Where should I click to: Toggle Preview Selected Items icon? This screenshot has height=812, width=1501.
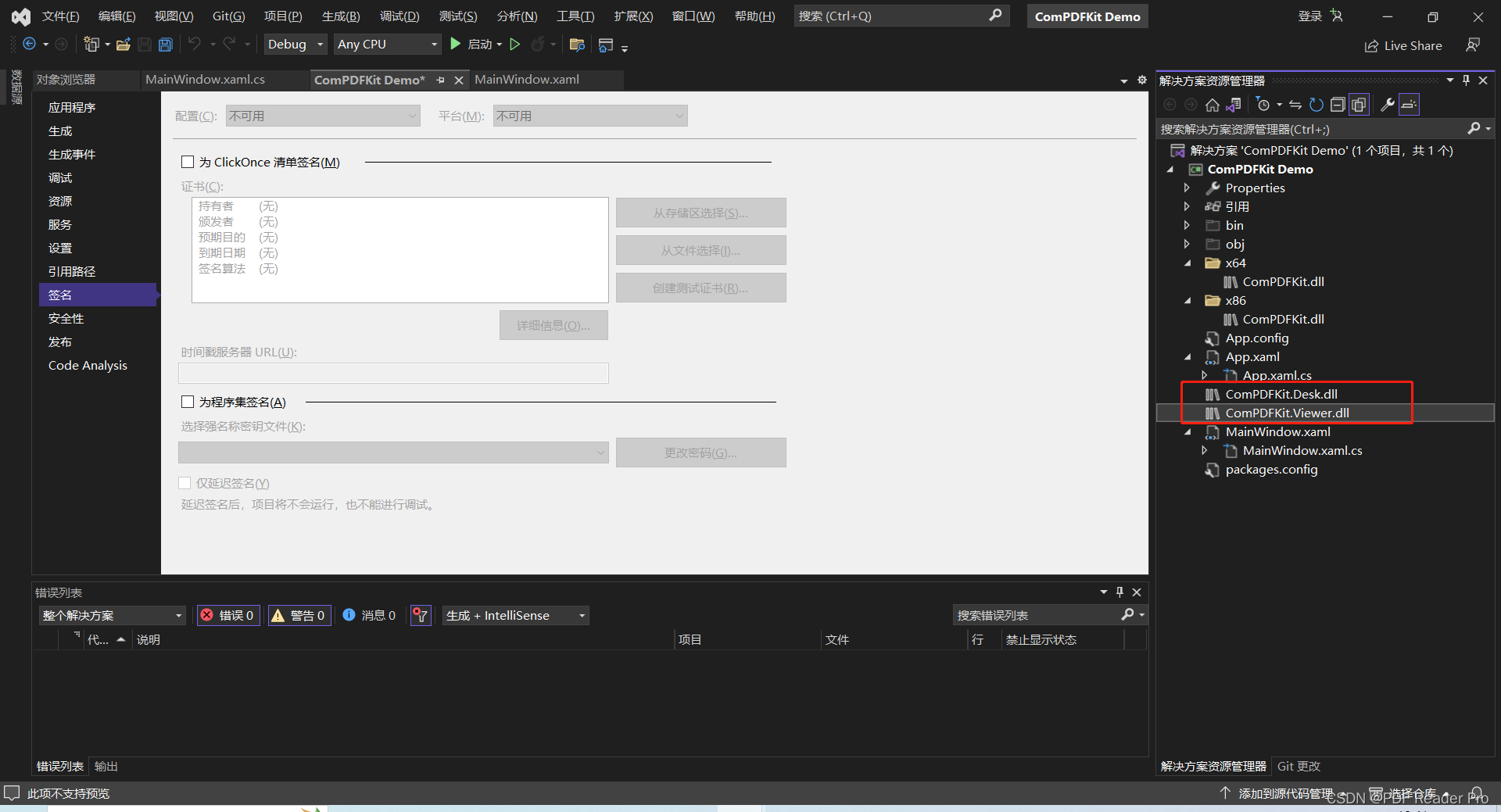coord(1409,105)
